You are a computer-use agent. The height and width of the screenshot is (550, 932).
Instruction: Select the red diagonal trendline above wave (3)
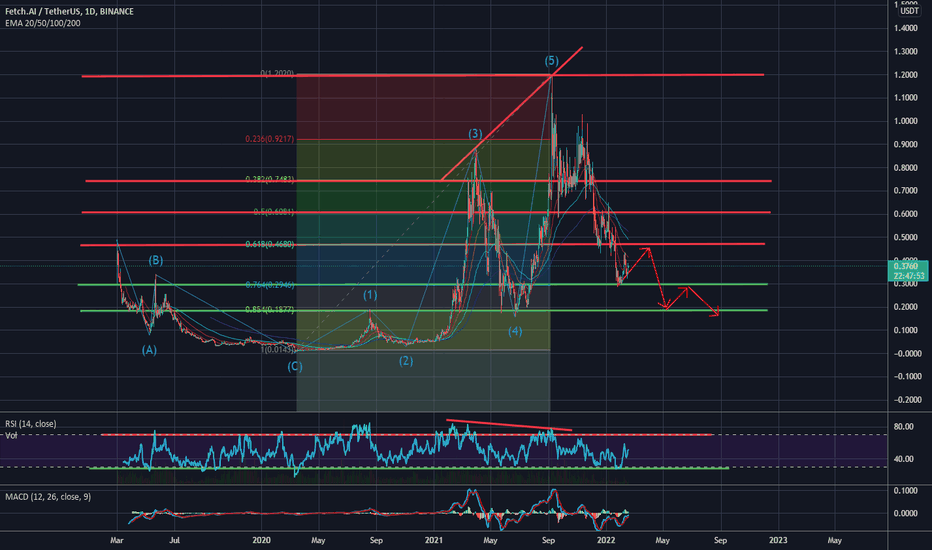tap(512, 113)
